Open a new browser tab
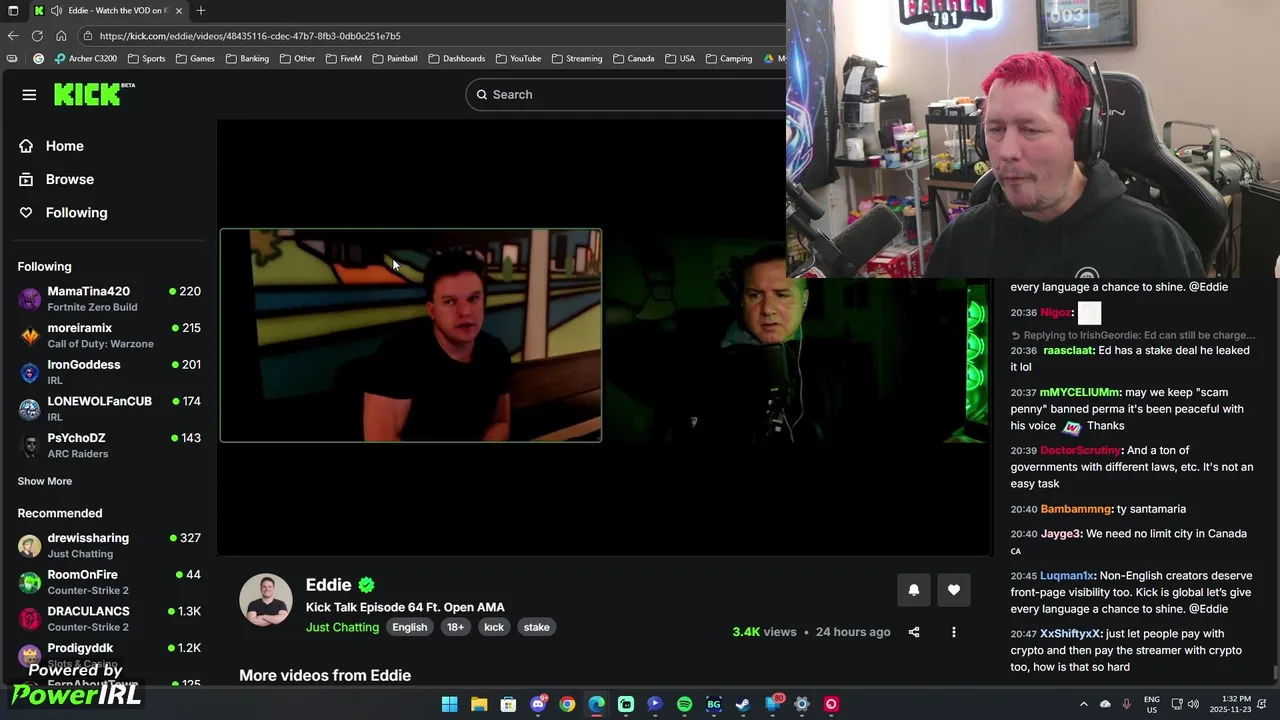Image resolution: width=1280 pixels, height=720 pixels. coord(201,11)
